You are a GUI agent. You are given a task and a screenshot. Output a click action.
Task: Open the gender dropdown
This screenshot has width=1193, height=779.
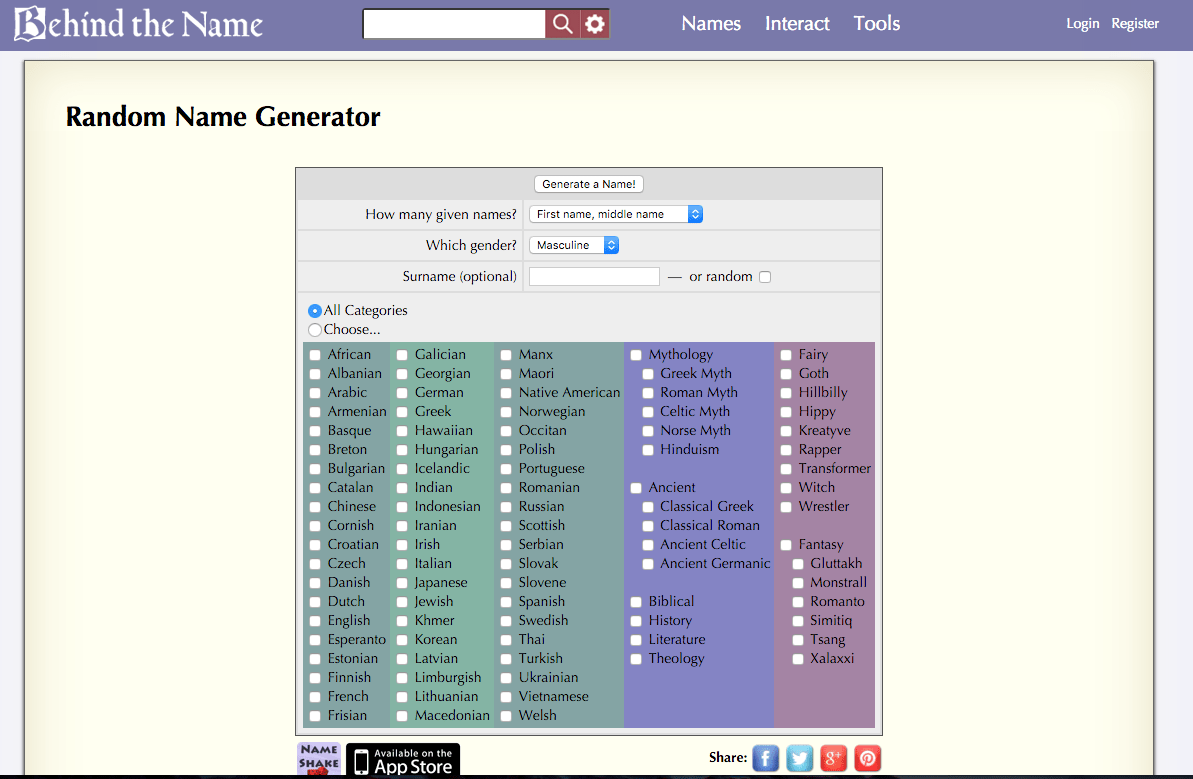pyautogui.click(x=574, y=245)
